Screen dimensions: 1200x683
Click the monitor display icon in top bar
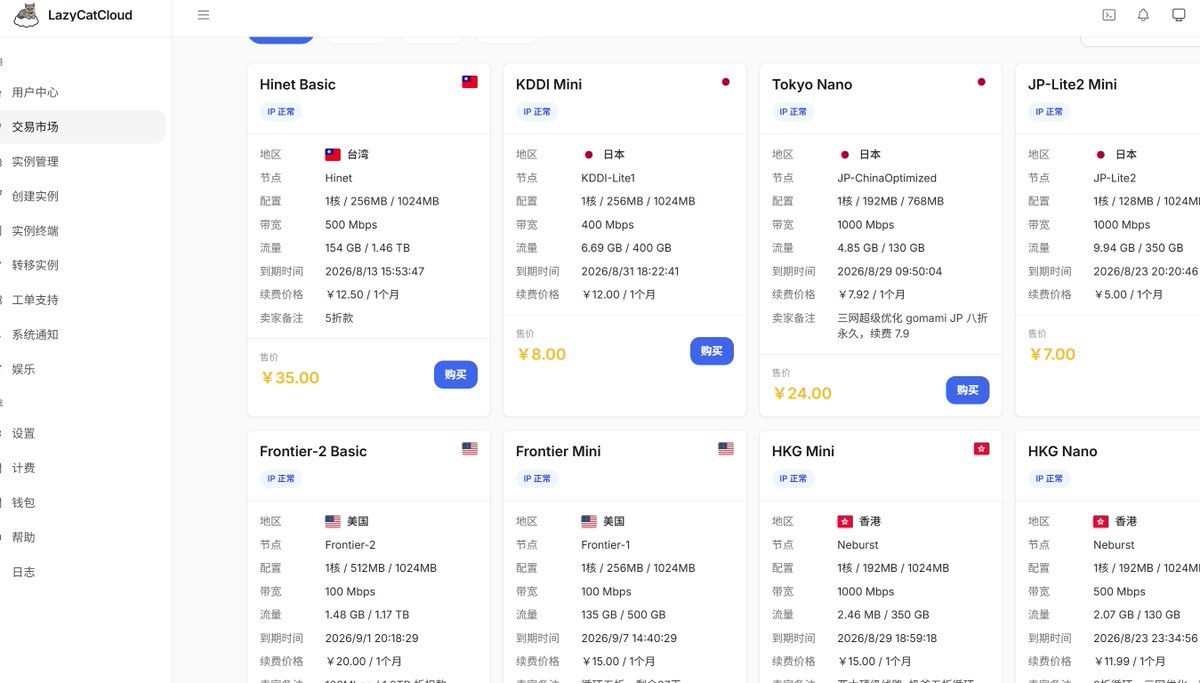point(1179,15)
